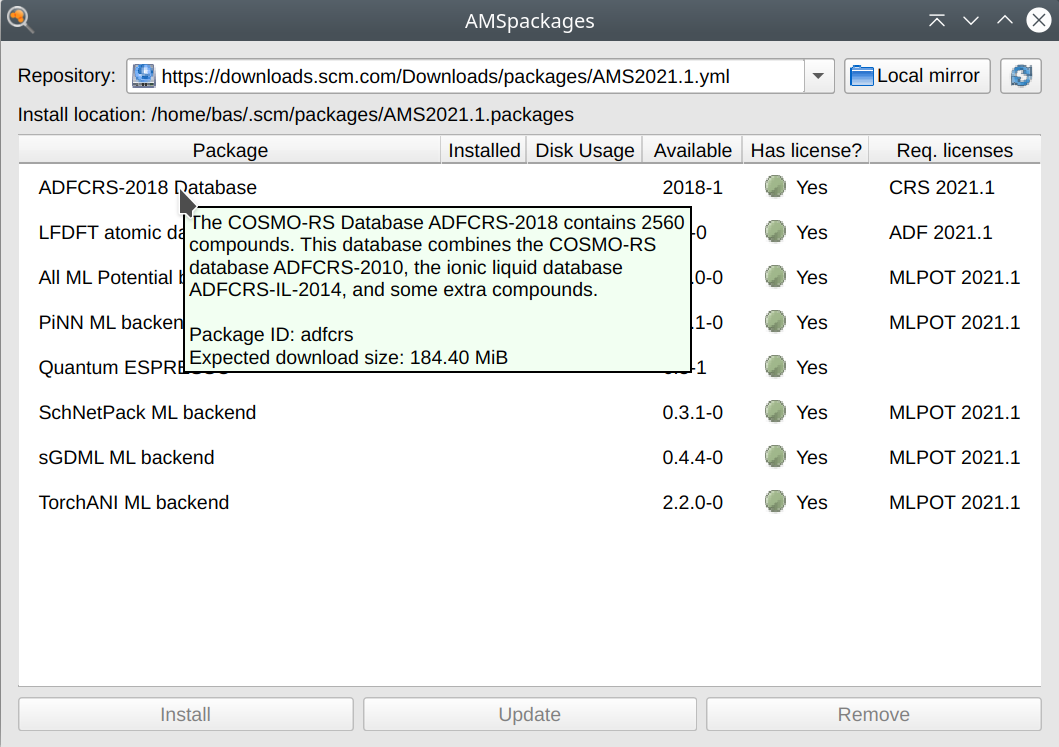Click the green license indicator for All ML Potential
The height and width of the screenshot is (747, 1059).
point(775,277)
